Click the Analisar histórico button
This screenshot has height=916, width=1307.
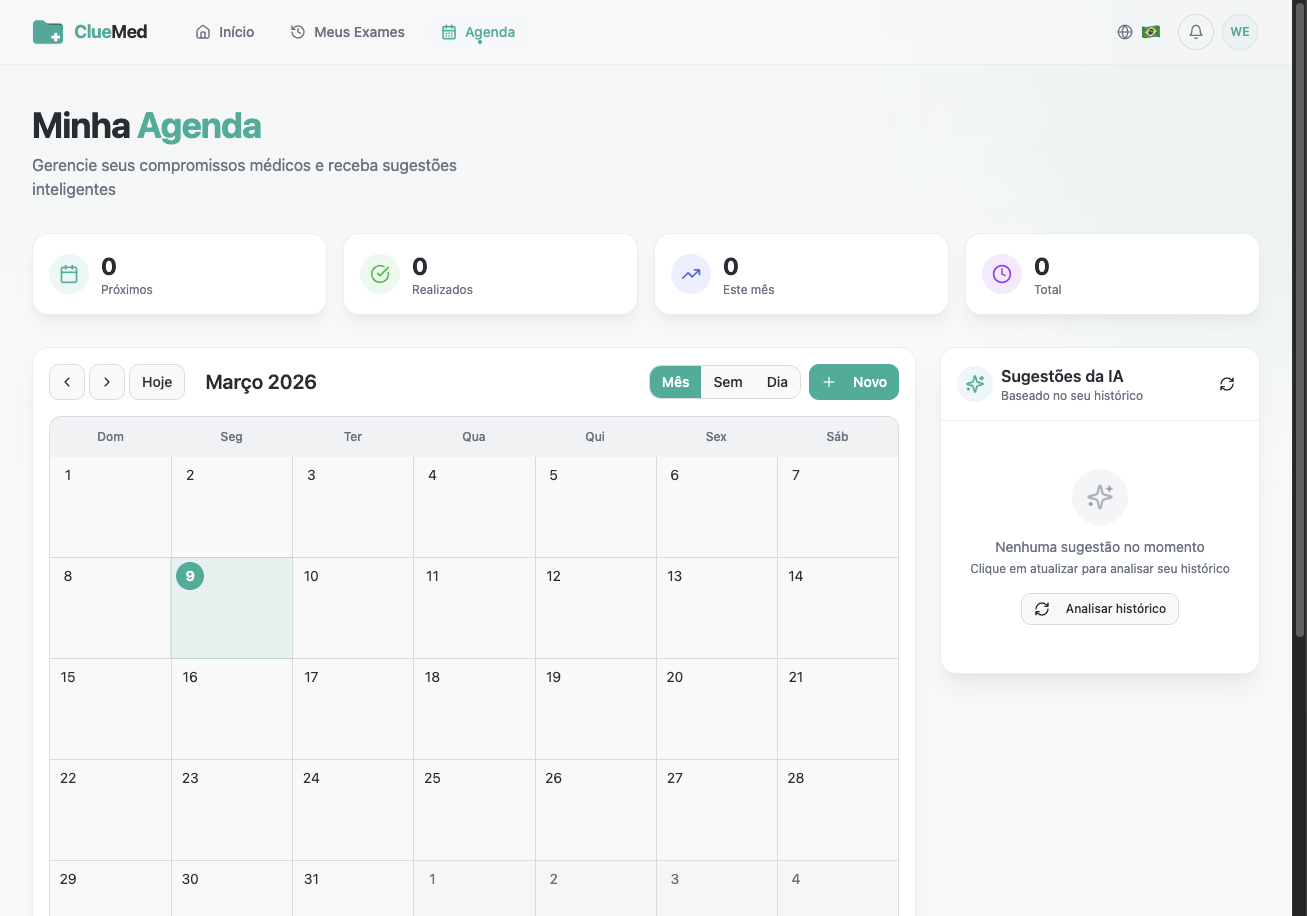coord(1100,609)
